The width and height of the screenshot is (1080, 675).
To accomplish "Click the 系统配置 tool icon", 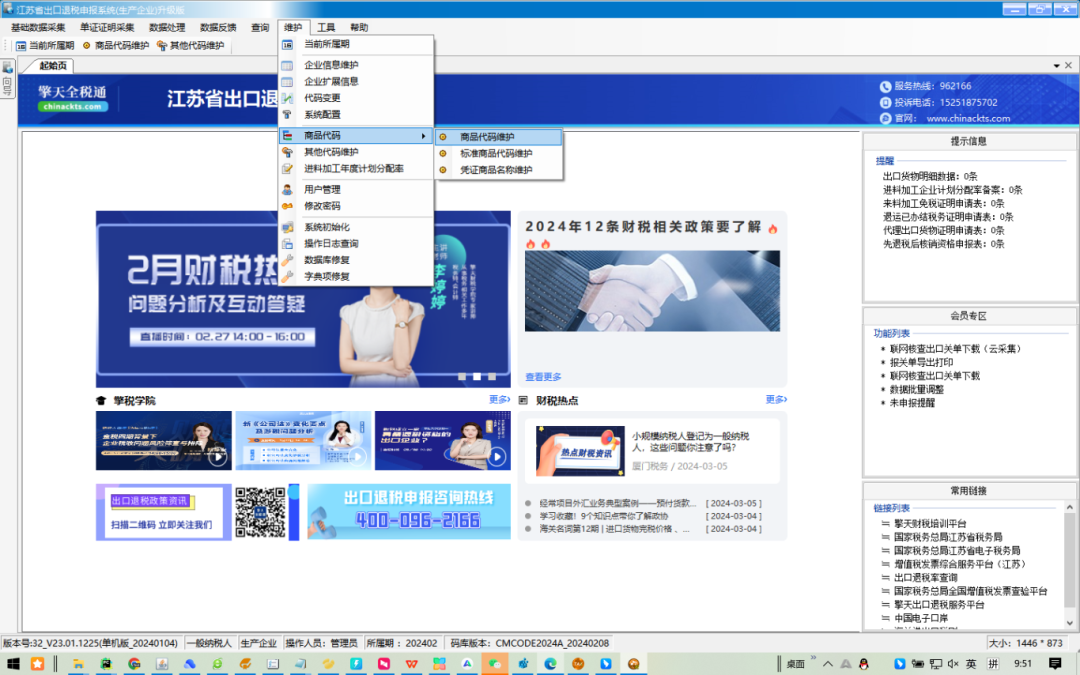I will click(287, 115).
